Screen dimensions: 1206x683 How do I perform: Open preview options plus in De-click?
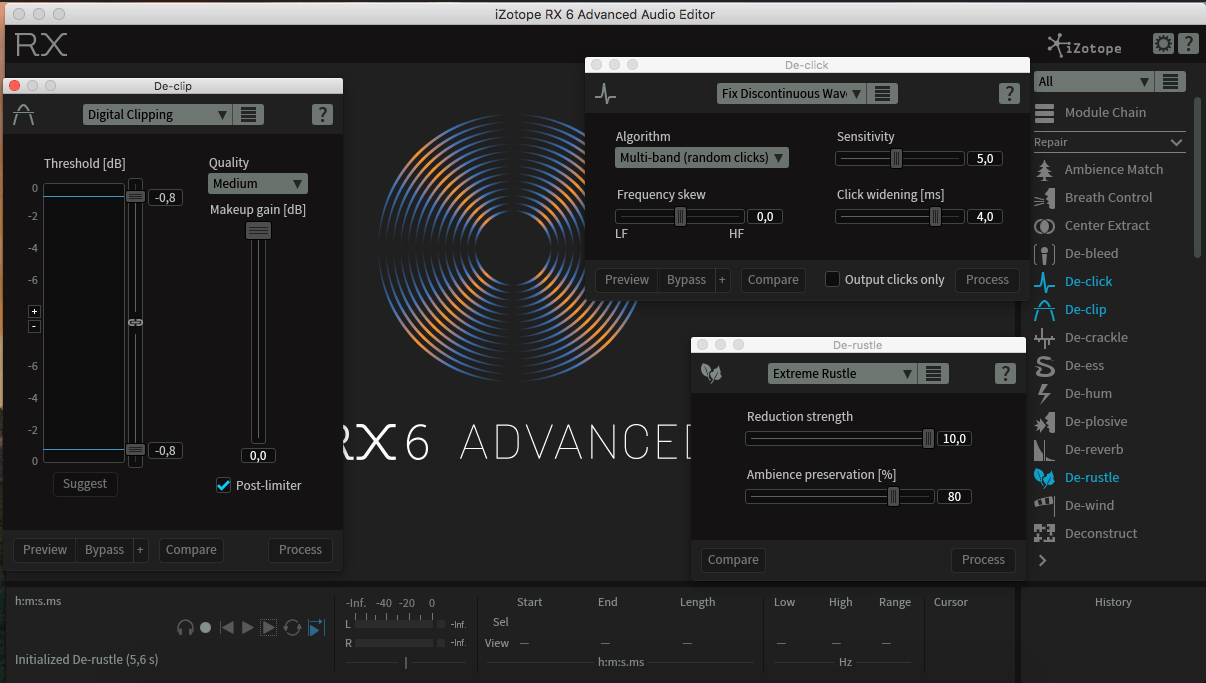[x=722, y=280]
